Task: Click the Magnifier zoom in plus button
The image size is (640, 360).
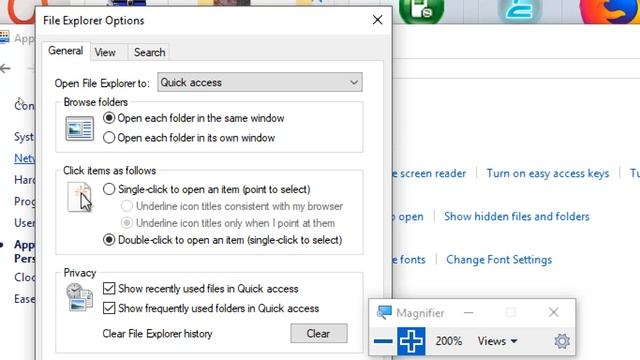Action: point(411,341)
